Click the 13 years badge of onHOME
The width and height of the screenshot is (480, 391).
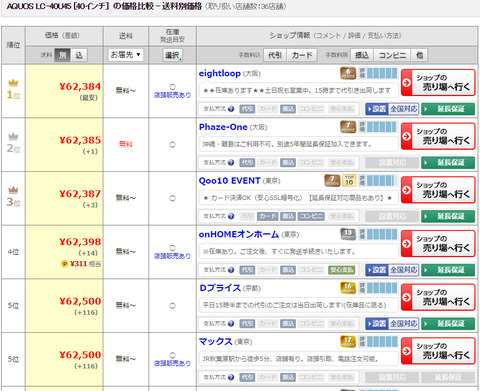(348, 234)
